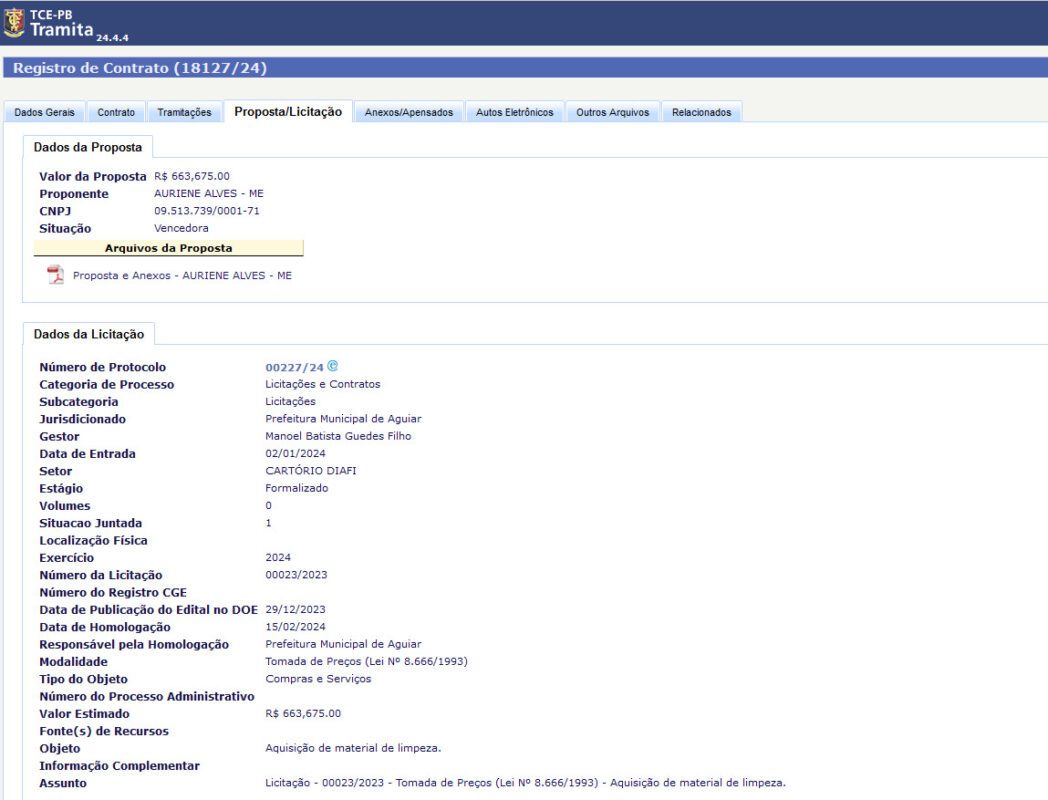Switch to the Autos Eletrônicos tab

(515, 112)
